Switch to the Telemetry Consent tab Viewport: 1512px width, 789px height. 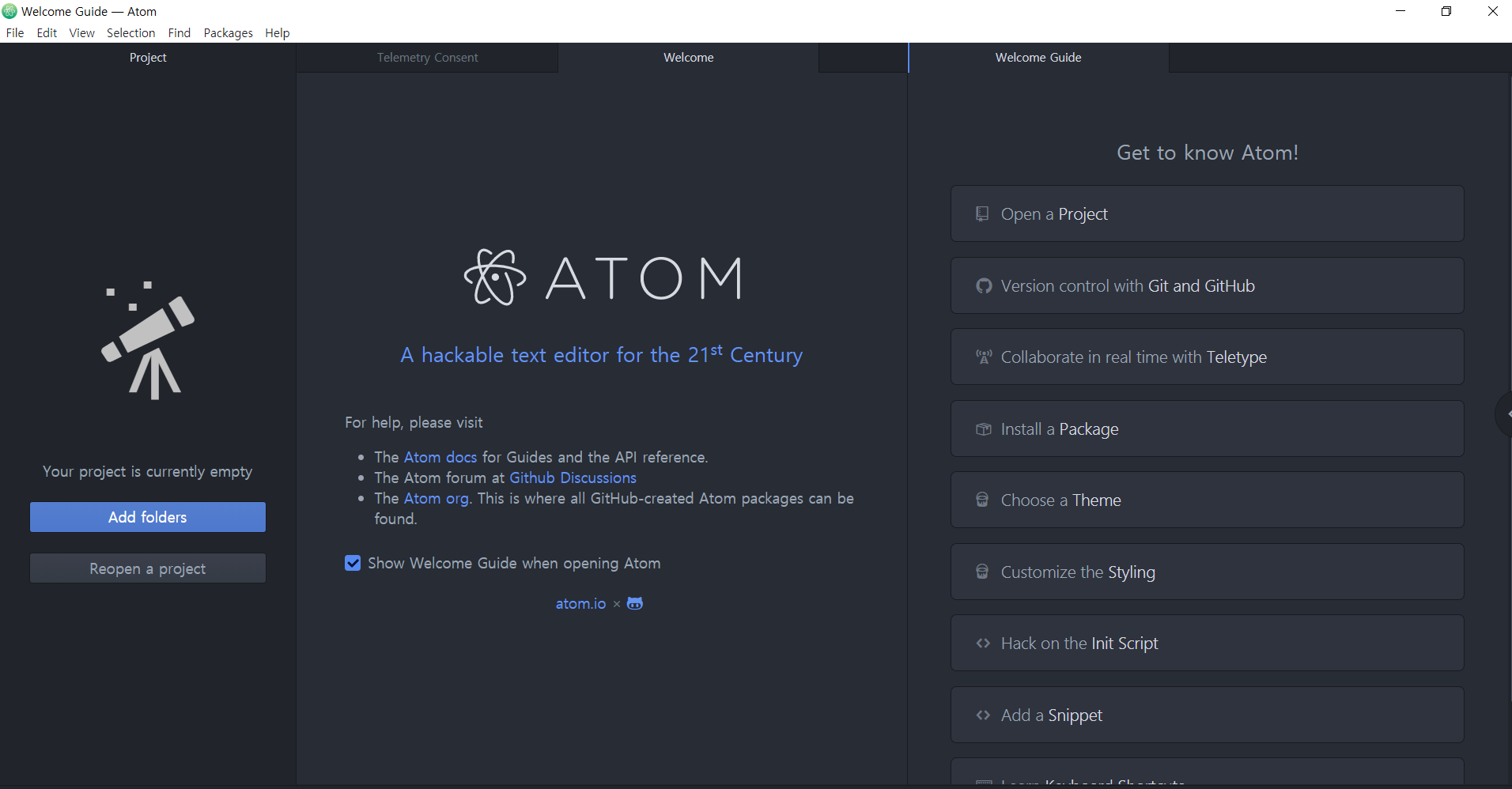coord(427,58)
